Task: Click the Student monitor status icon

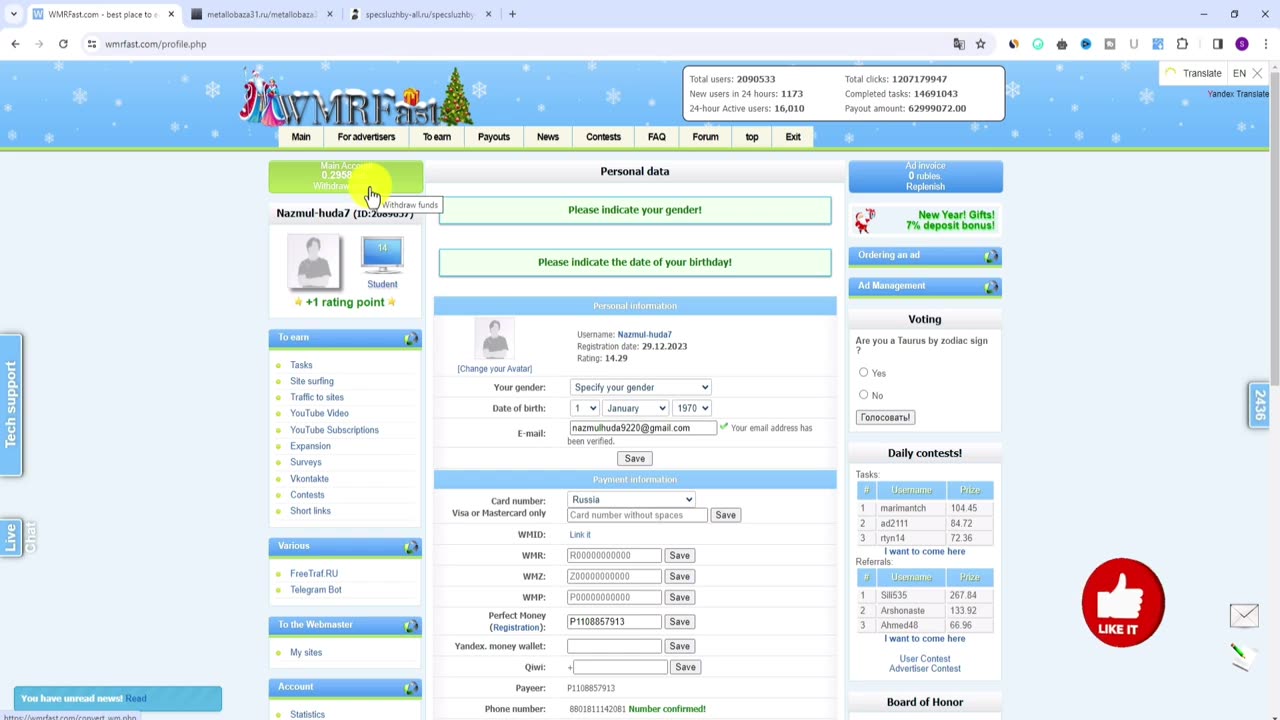Action: coord(382,256)
